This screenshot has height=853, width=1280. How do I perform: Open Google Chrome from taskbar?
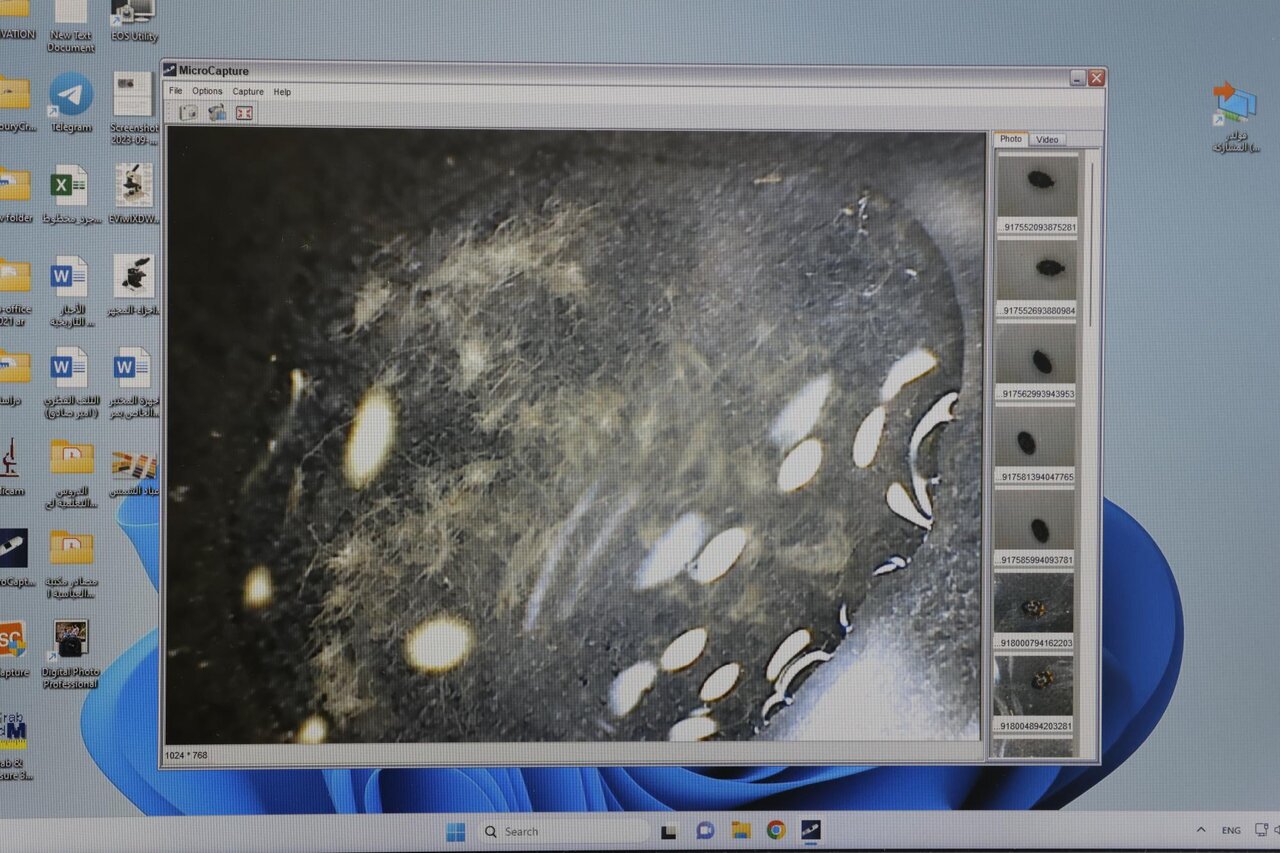coord(776,830)
